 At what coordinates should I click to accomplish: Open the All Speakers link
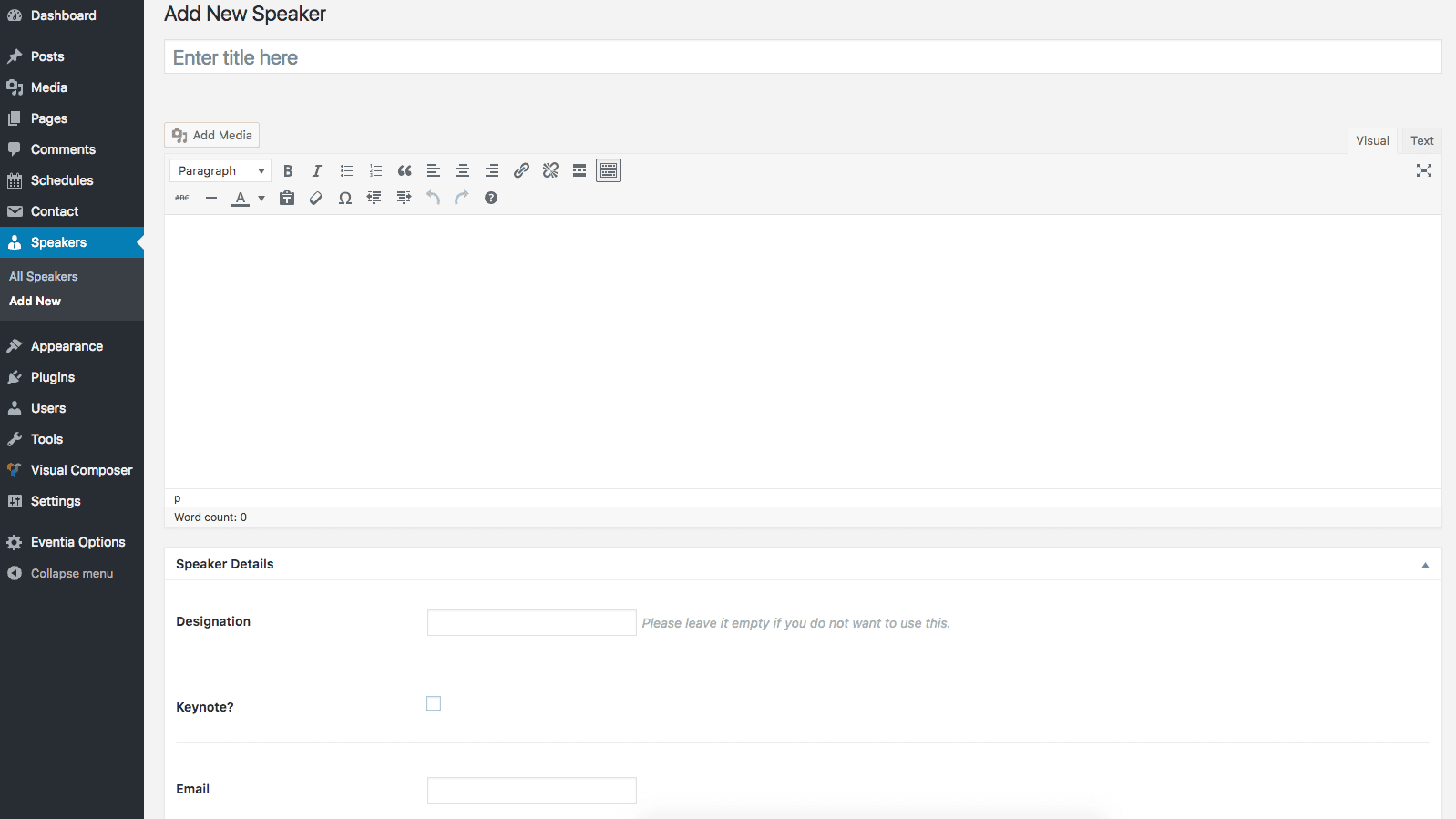click(44, 276)
